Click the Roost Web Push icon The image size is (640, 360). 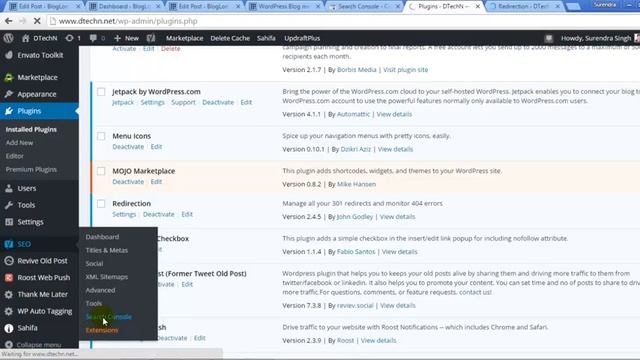tap(9, 278)
